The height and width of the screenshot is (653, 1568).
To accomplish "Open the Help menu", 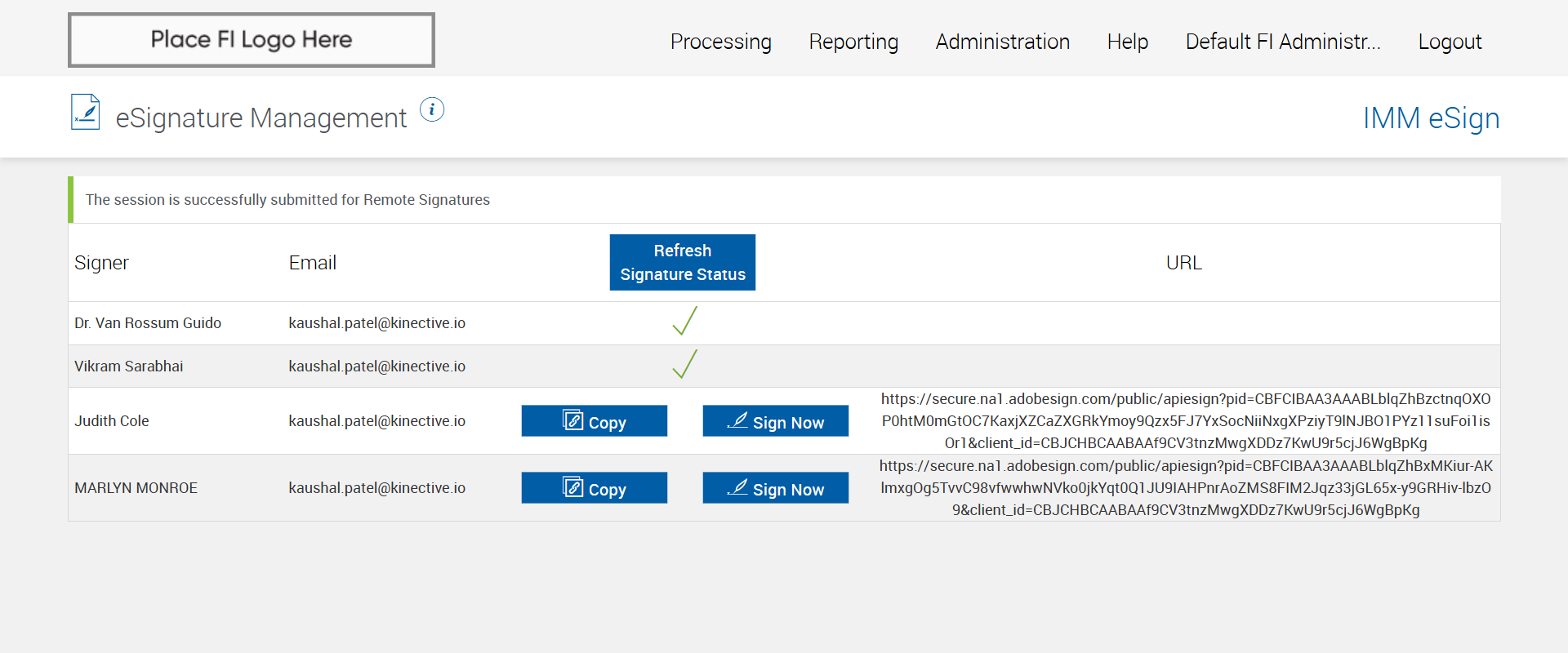I will pos(1127,42).
